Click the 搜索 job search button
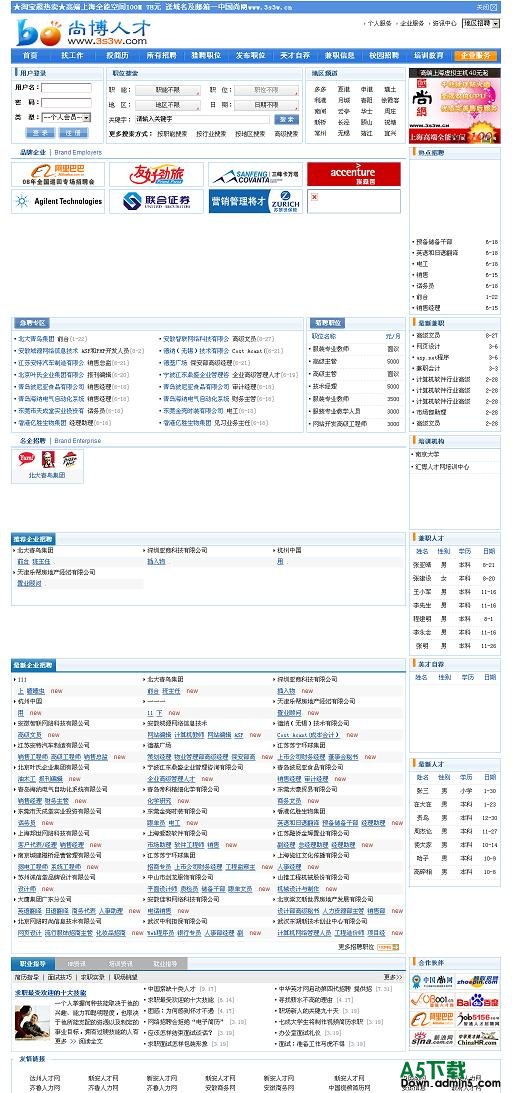The image size is (512, 1093). pyautogui.click(x=286, y=120)
